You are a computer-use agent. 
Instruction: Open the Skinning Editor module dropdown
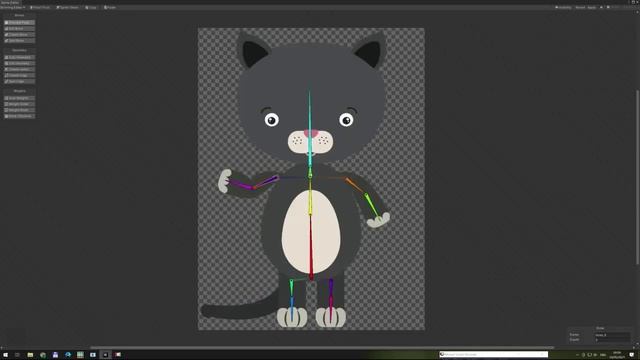[x=13, y=7]
